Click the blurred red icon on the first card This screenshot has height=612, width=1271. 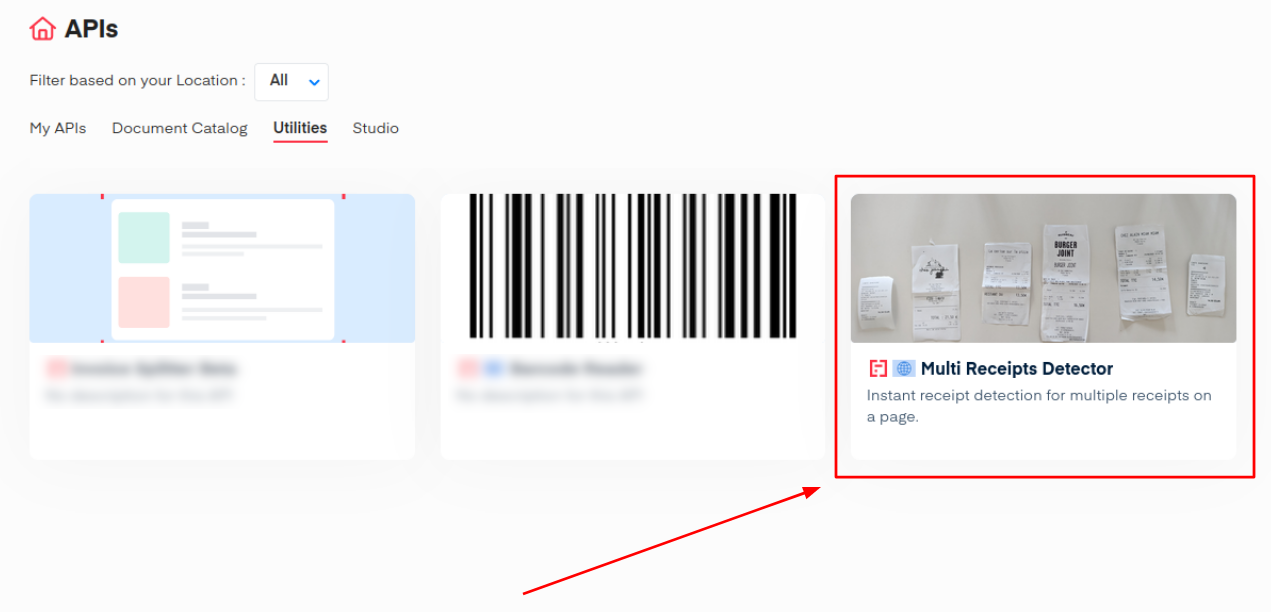point(55,369)
